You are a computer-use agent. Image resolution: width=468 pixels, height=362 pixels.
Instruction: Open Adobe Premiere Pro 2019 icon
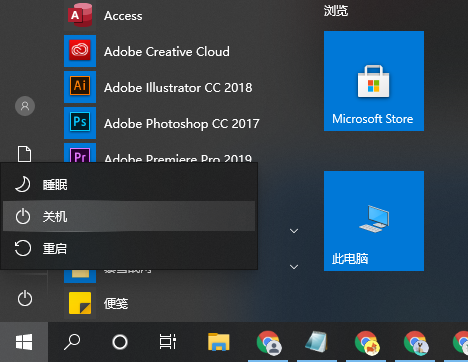coord(80,154)
